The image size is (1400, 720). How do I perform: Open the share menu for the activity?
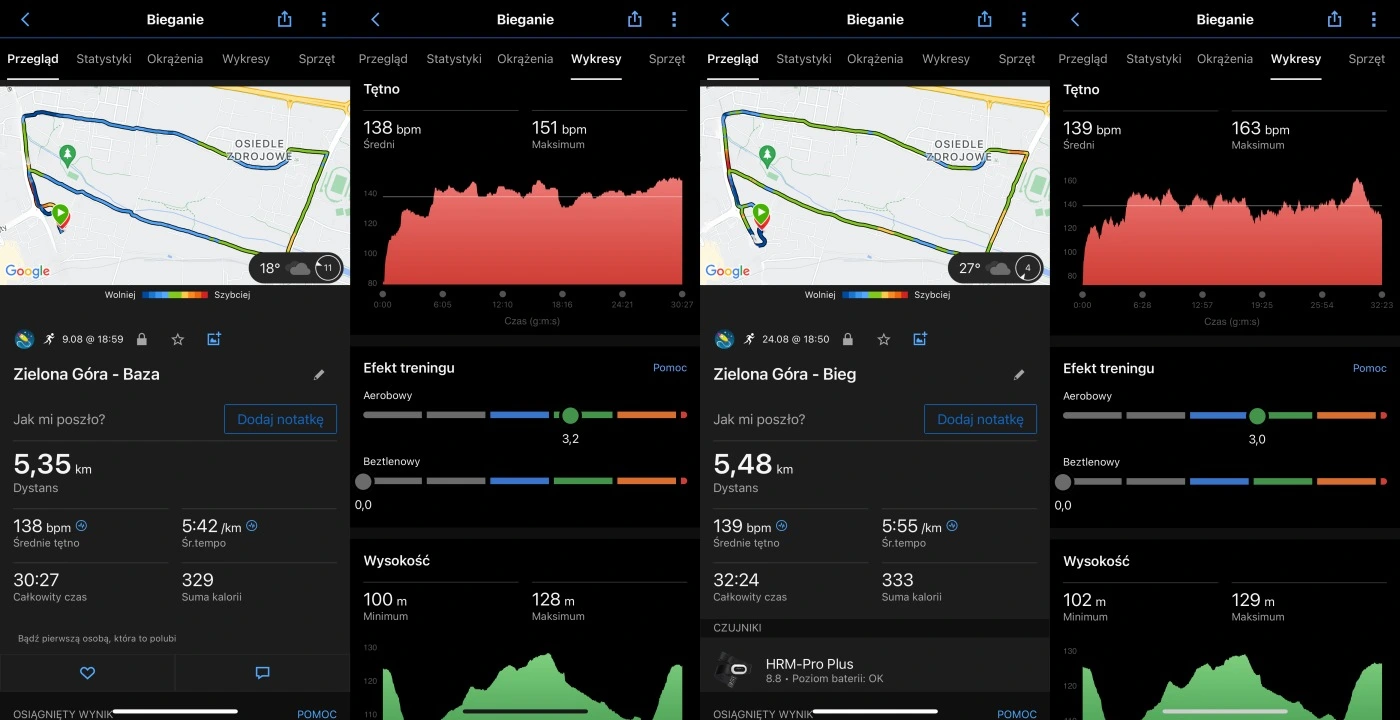[284, 18]
